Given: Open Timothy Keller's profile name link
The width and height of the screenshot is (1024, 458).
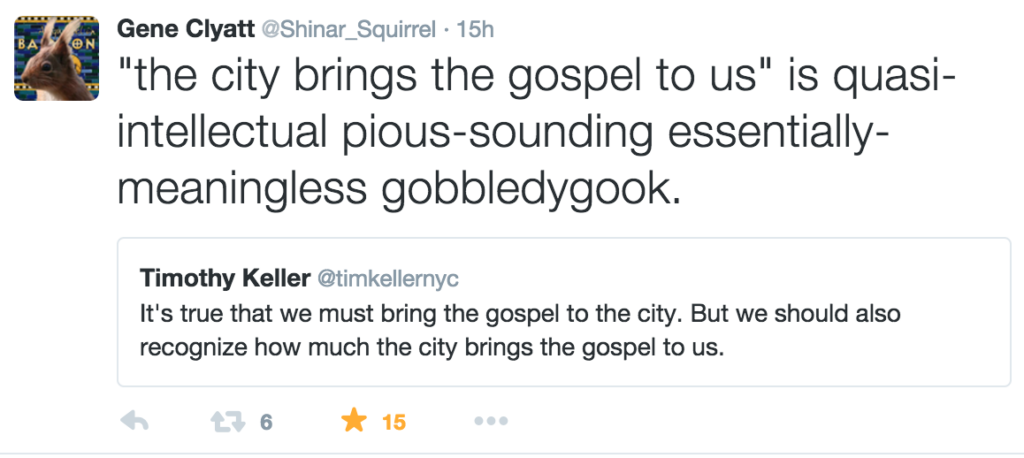Looking at the screenshot, I should tap(225, 278).
